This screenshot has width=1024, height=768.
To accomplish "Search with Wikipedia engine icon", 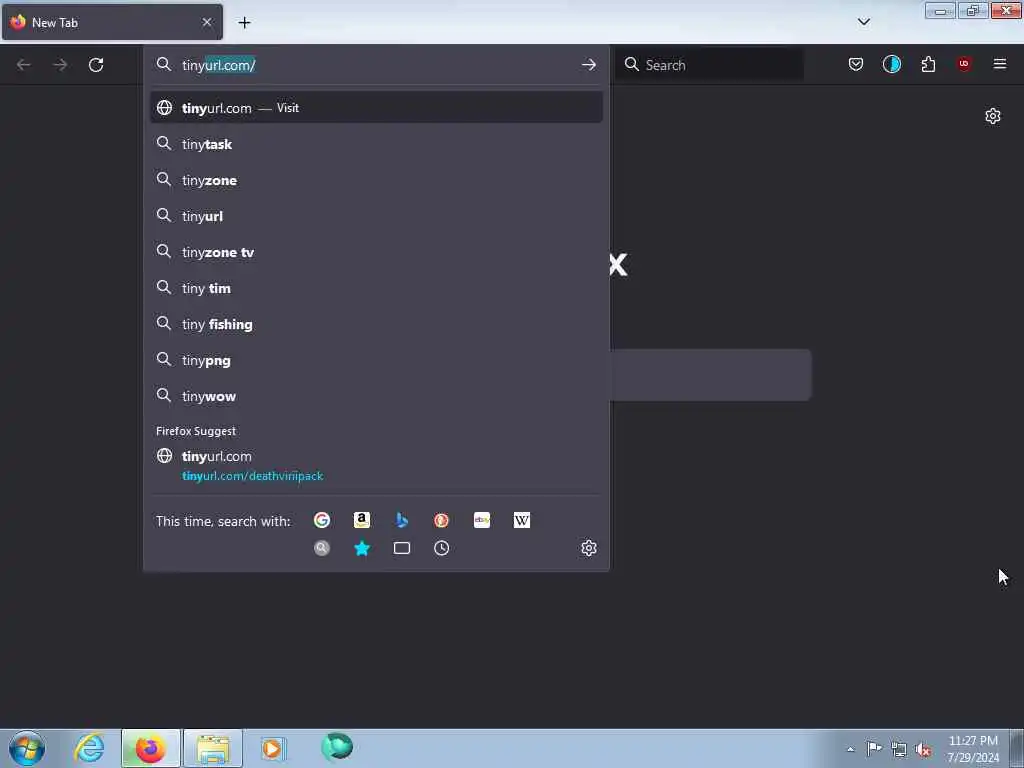I will tap(522, 520).
